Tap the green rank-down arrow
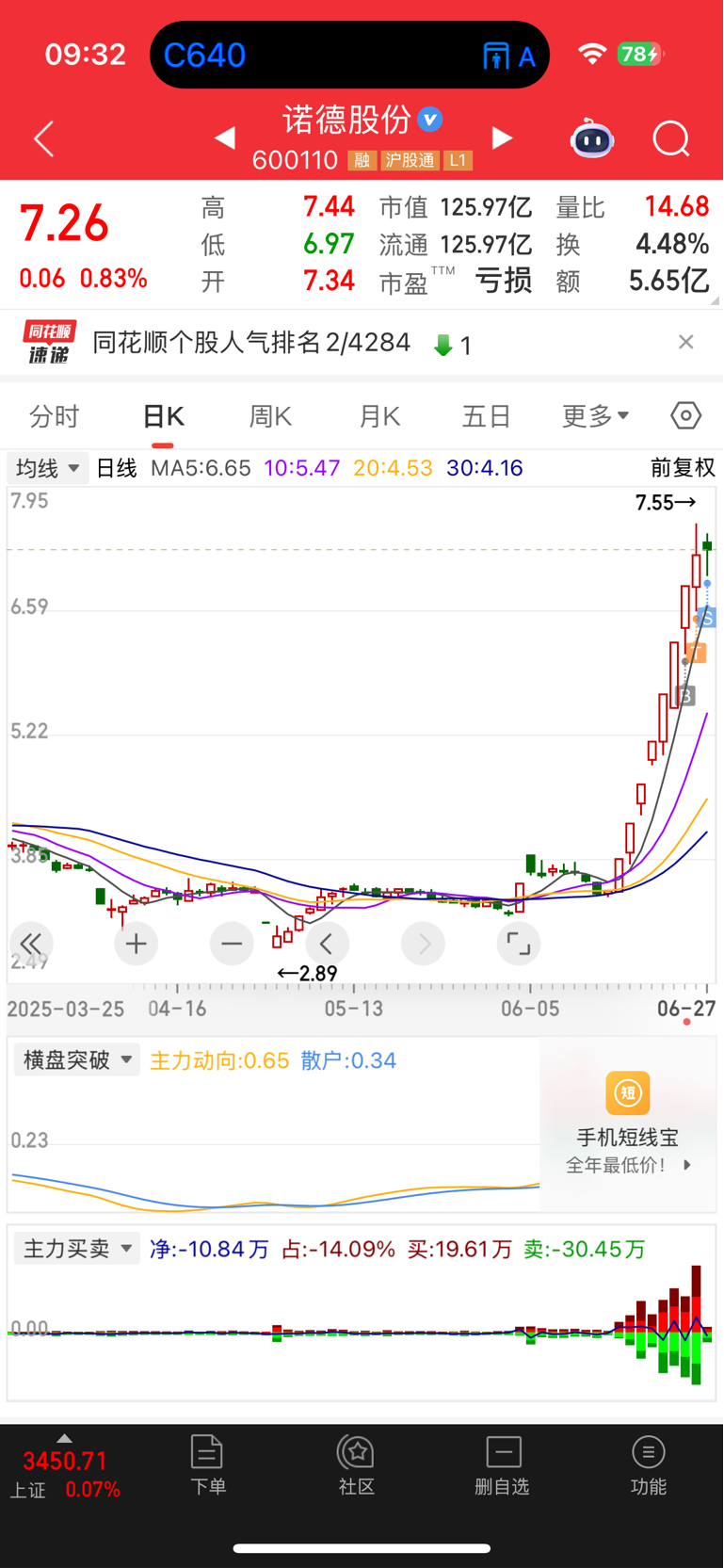The image size is (724, 1568). (442, 345)
